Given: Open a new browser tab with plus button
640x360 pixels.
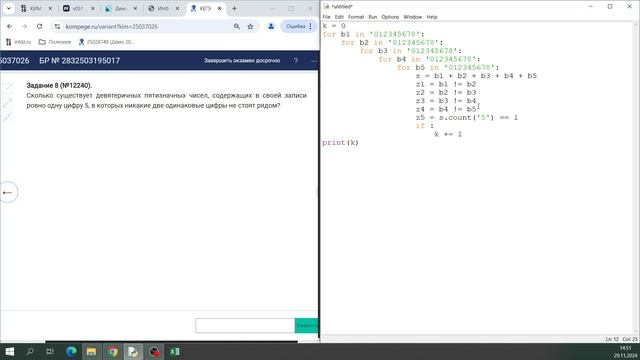Looking at the screenshot, I should (x=234, y=8).
